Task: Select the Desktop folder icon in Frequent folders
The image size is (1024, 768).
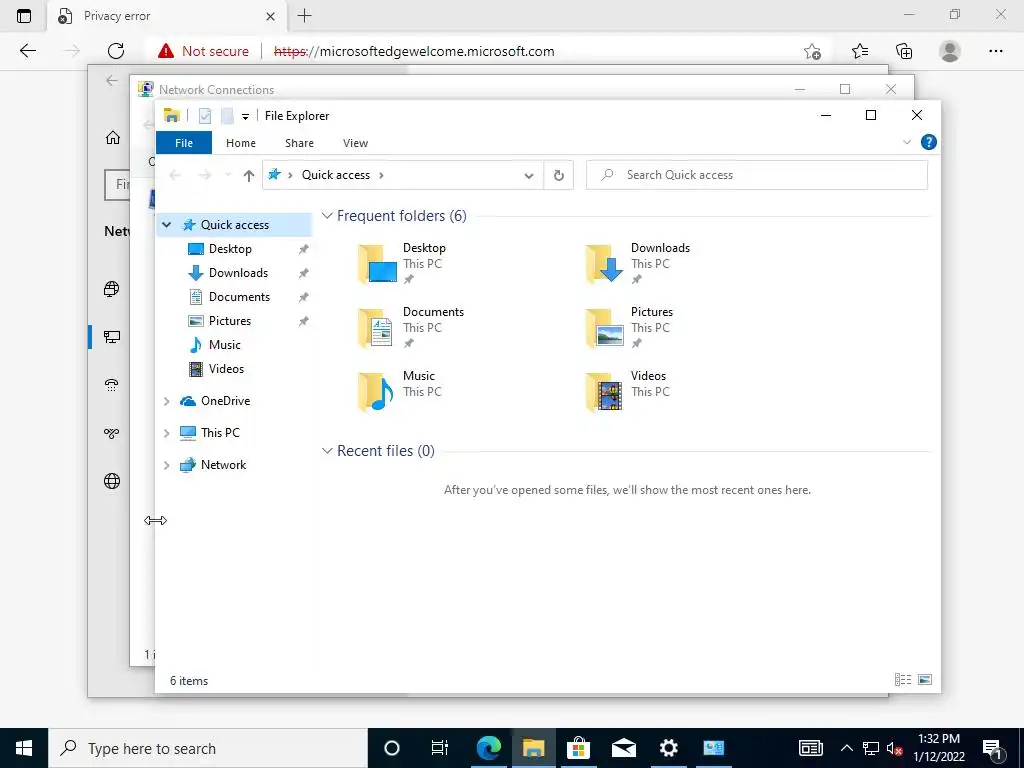Action: pyautogui.click(x=377, y=264)
